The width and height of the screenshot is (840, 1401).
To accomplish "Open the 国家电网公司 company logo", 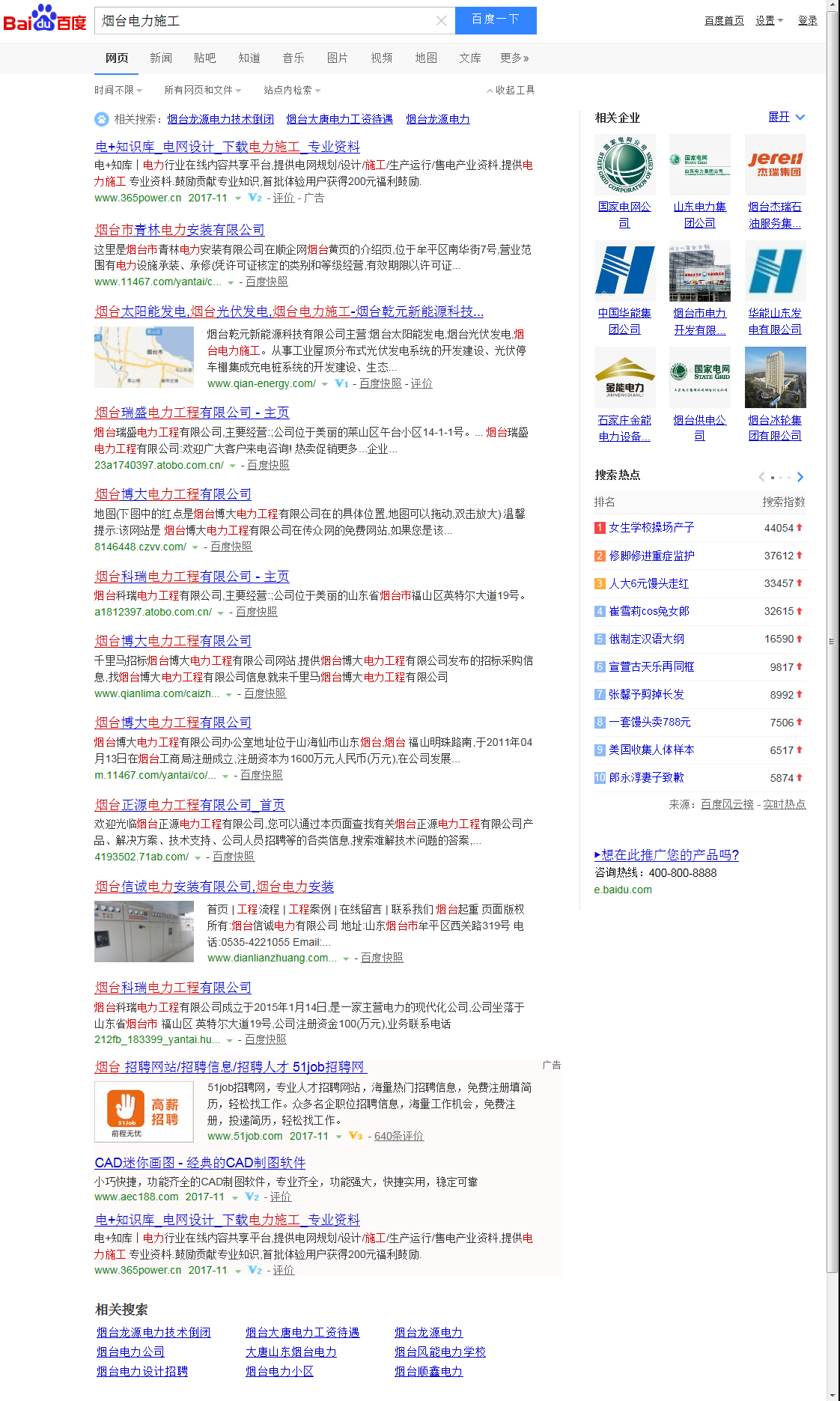I will pyautogui.click(x=624, y=165).
